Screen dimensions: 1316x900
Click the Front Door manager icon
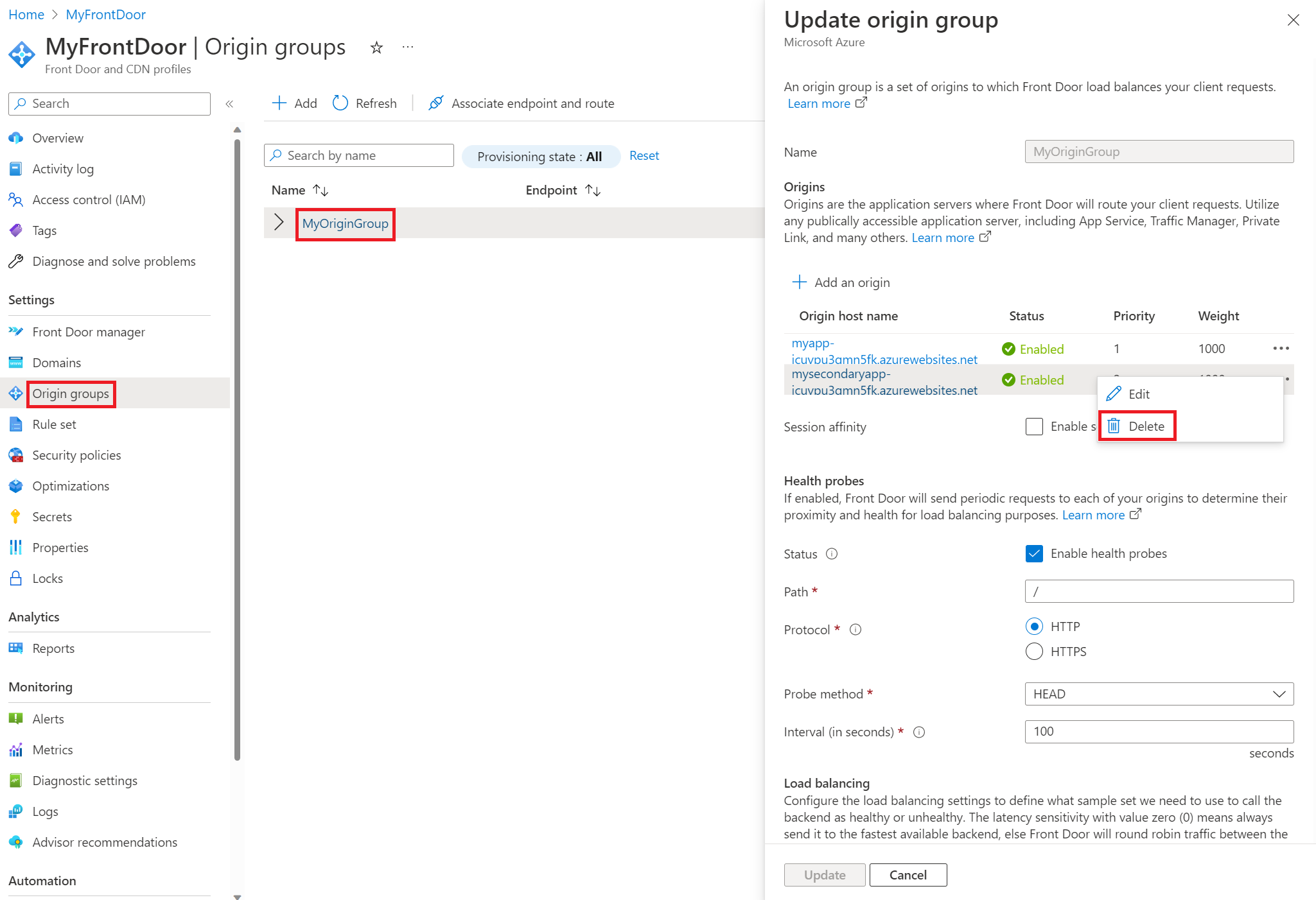pyautogui.click(x=18, y=331)
